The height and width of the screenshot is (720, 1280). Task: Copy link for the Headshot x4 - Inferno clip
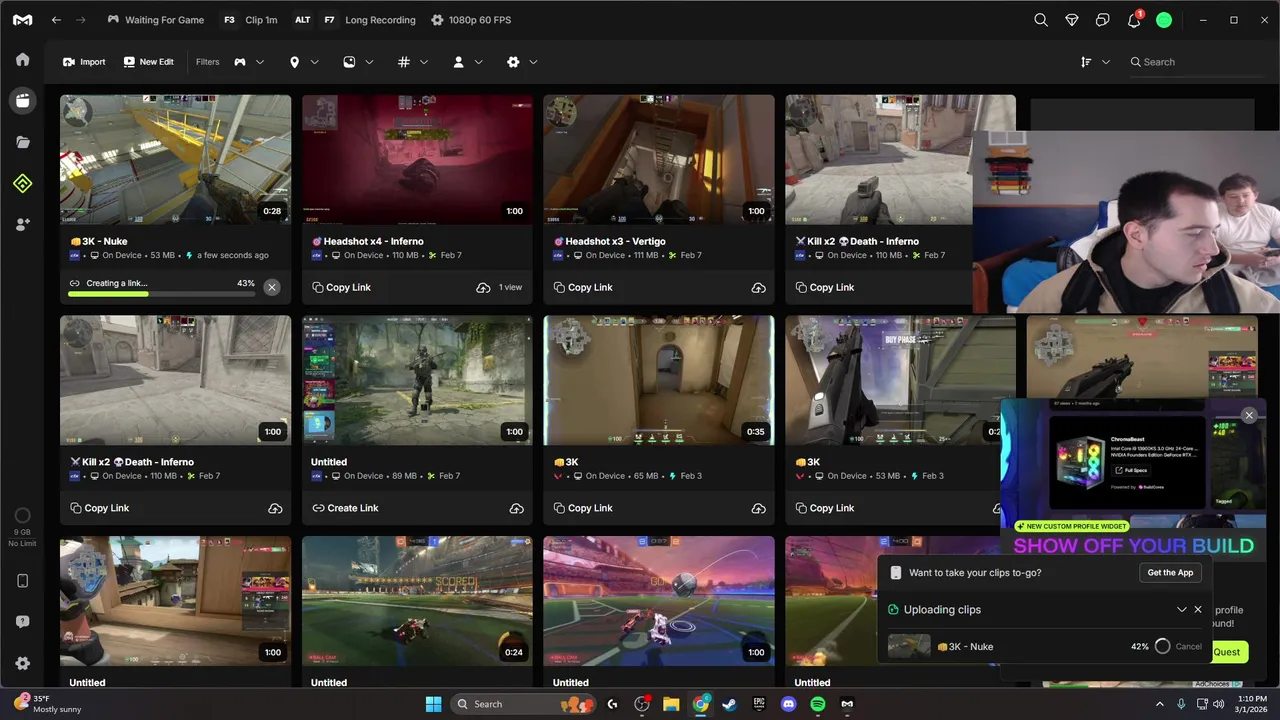coord(341,287)
